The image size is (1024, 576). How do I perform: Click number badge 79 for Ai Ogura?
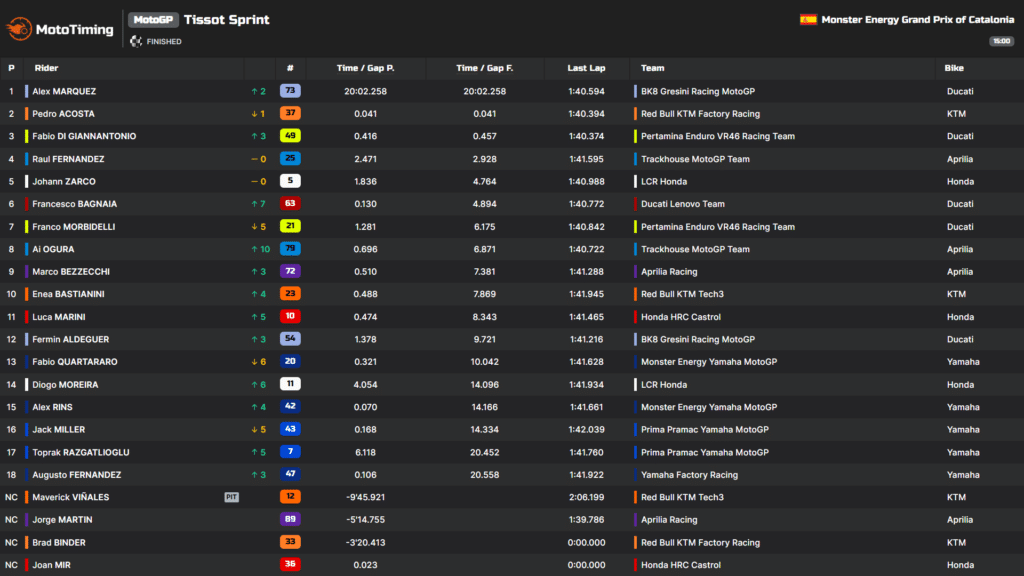point(290,248)
